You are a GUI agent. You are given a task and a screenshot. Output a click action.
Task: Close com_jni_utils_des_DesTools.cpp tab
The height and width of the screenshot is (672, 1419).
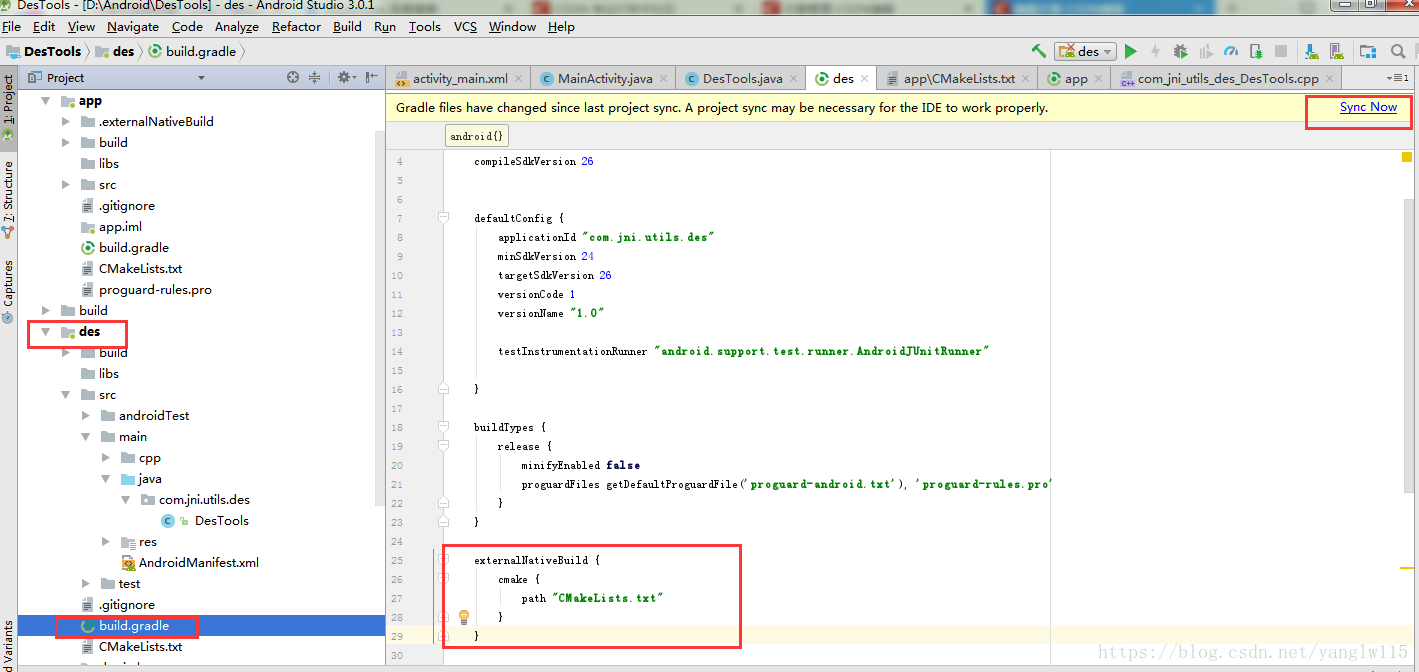pos(1329,79)
